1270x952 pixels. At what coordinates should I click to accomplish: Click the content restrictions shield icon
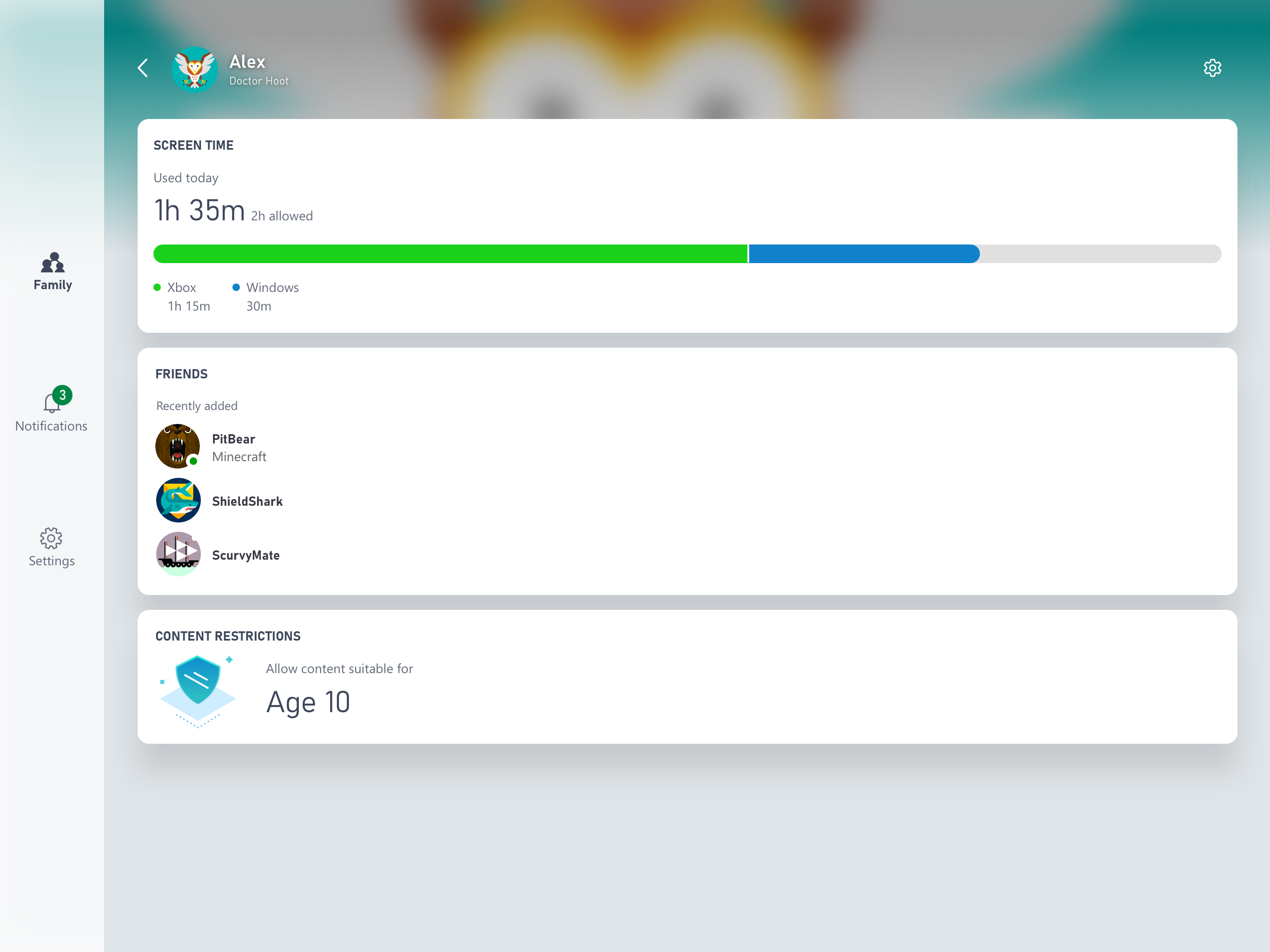198,691
